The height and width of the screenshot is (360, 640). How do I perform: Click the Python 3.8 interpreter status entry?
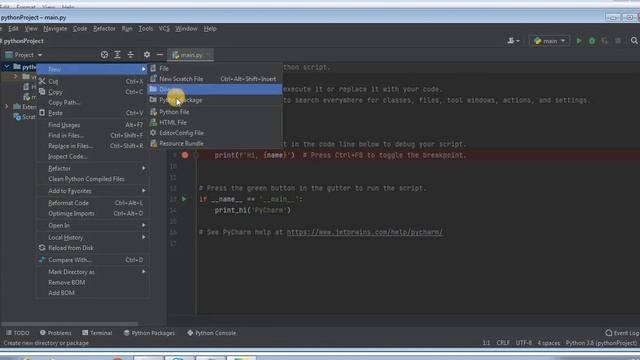pos(601,343)
